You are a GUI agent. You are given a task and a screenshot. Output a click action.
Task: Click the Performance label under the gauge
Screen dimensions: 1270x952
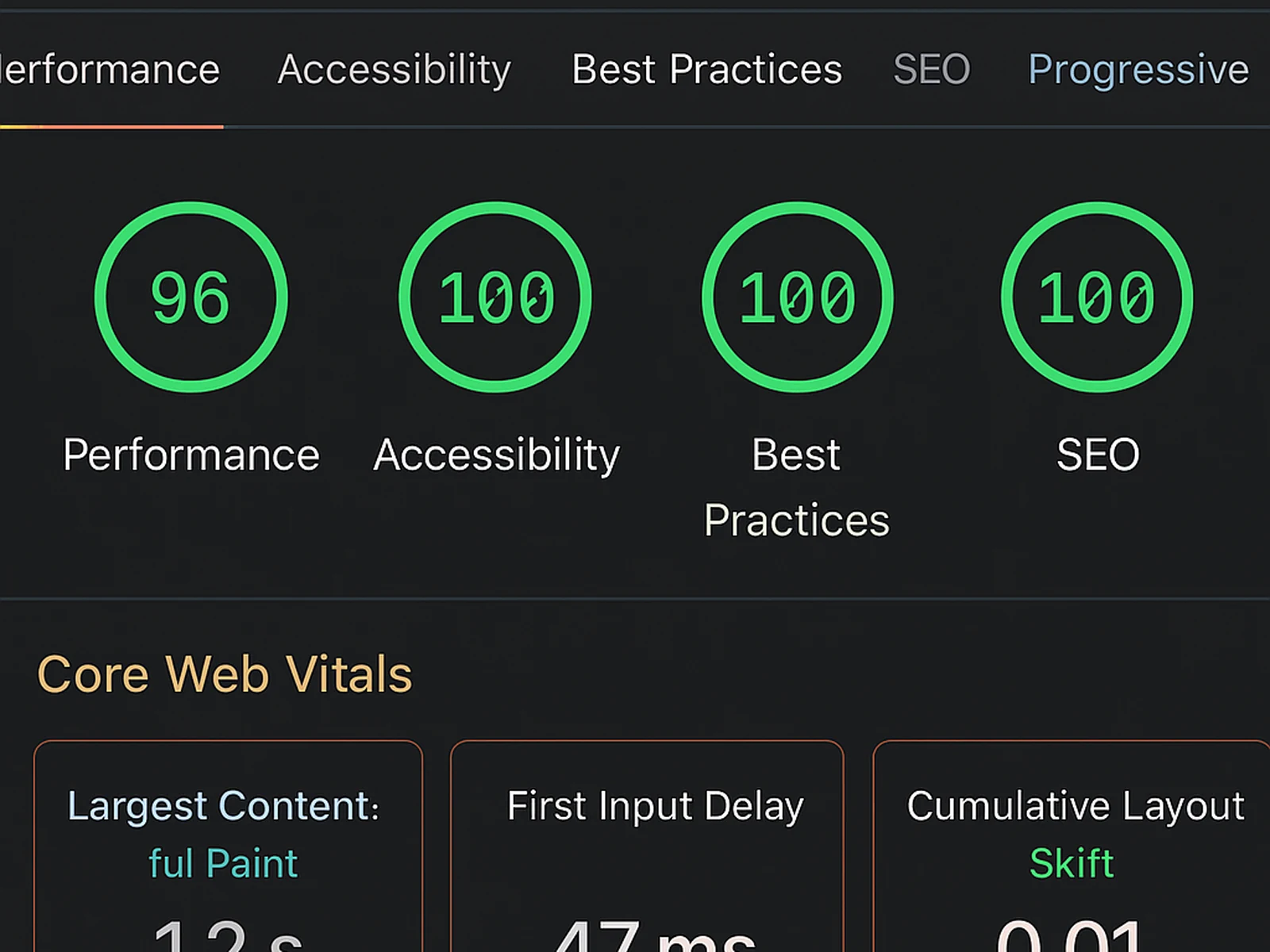(x=191, y=455)
